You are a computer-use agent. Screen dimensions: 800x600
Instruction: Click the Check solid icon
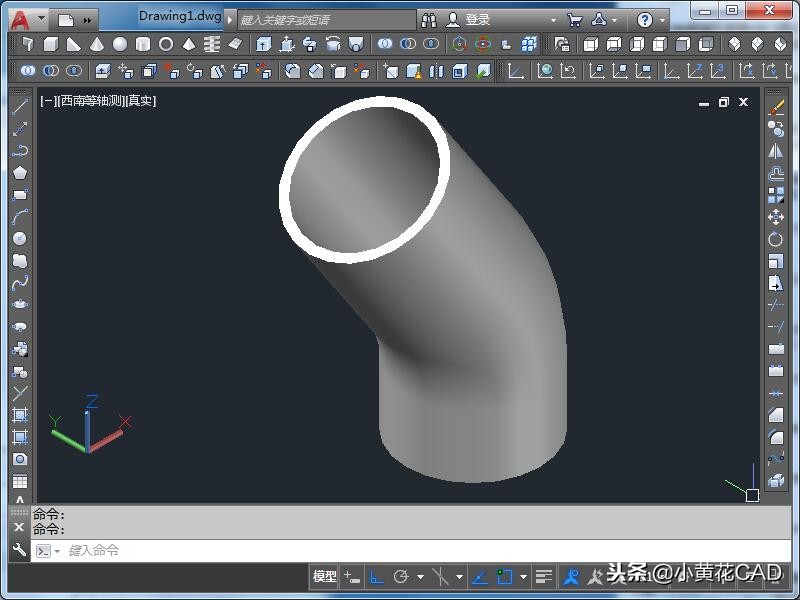click(x=483, y=71)
